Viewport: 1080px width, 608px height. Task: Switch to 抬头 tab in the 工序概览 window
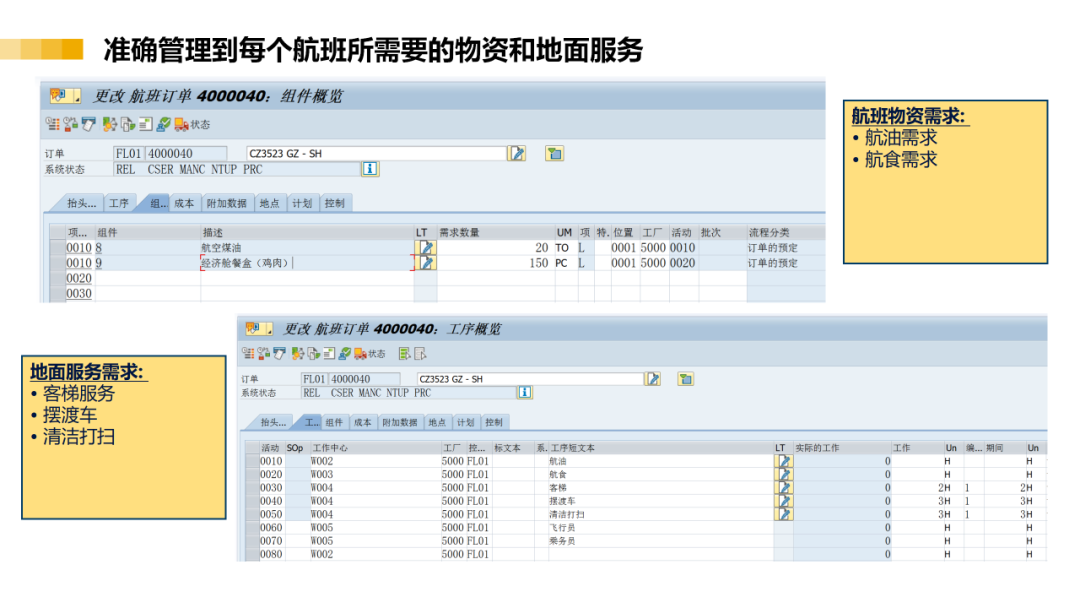click(273, 422)
